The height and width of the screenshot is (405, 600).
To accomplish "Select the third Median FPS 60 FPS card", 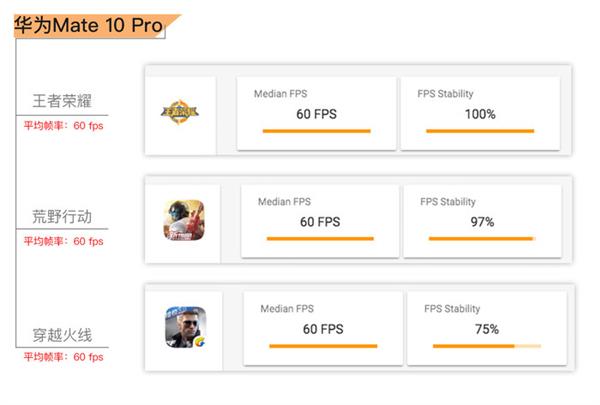I will (323, 328).
